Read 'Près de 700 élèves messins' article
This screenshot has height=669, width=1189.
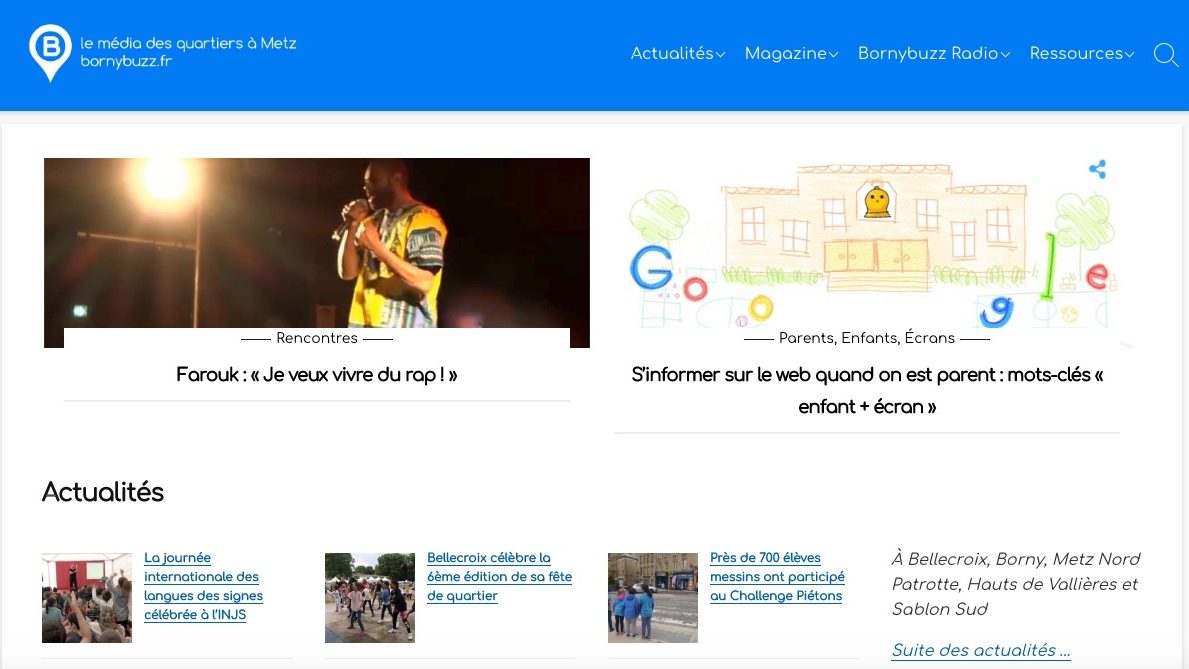pos(777,576)
